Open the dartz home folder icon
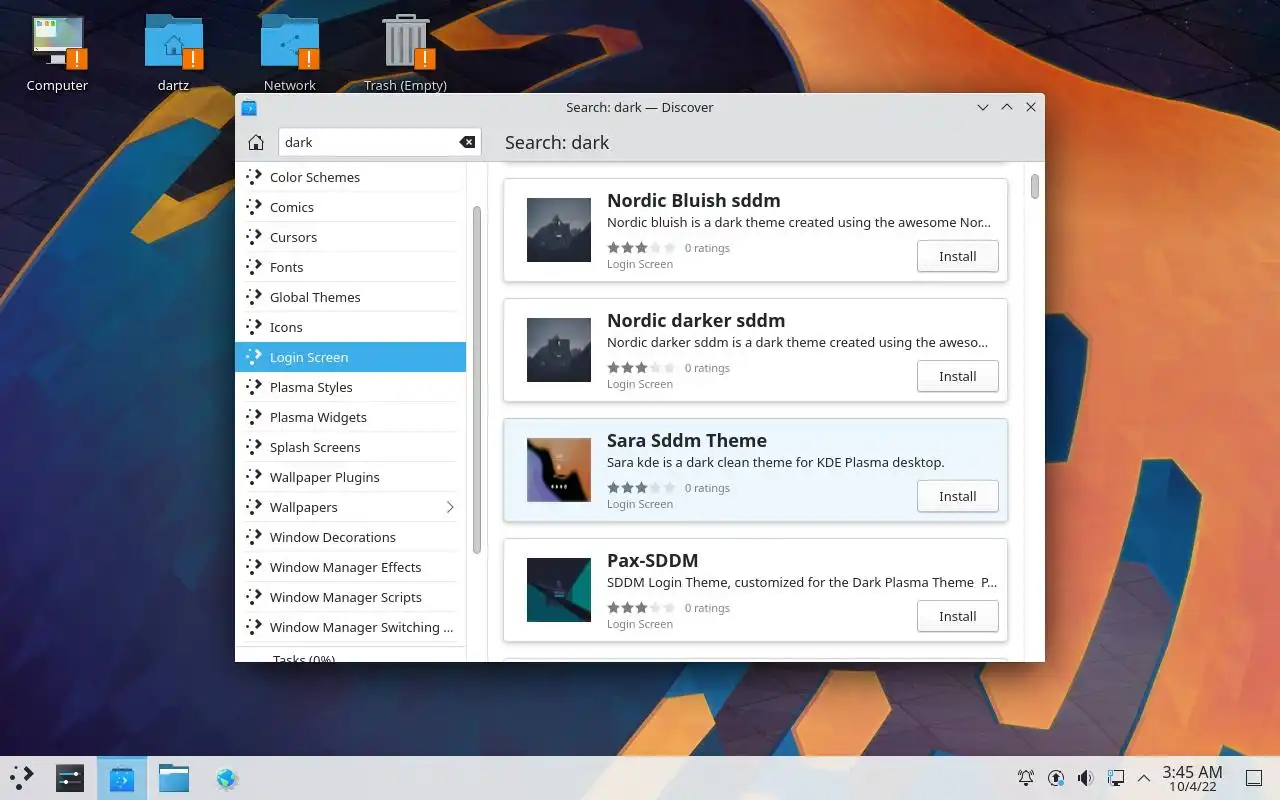This screenshot has height=800, width=1280. click(x=173, y=44)
